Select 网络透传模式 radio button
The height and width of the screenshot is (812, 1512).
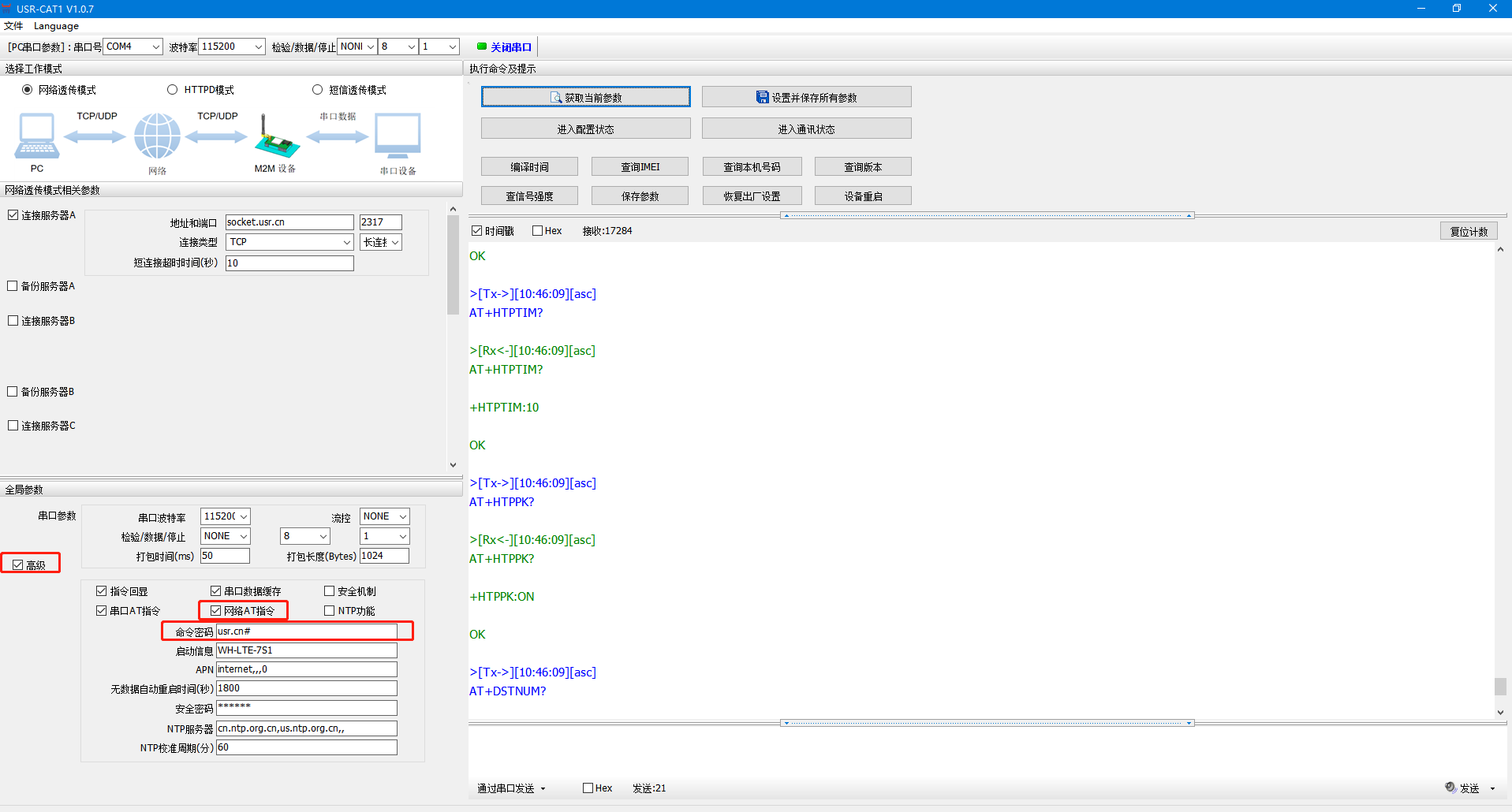point(28,90)
